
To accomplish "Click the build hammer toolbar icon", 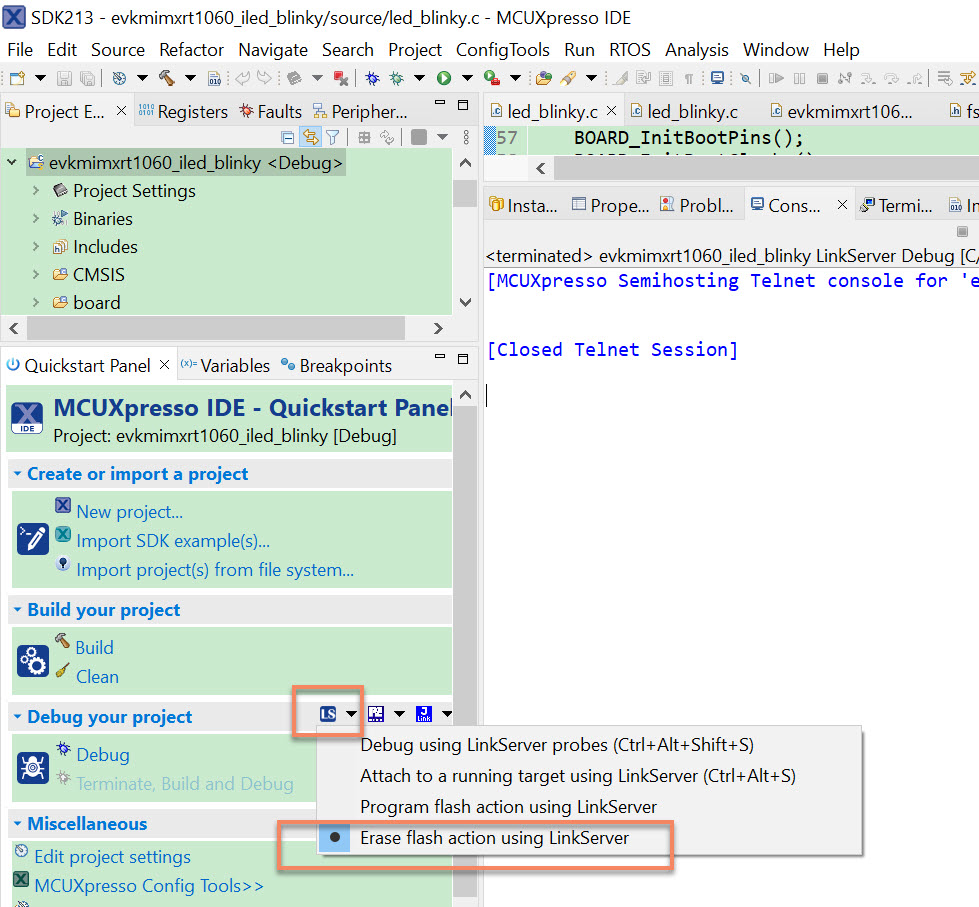I will (167, 78).
